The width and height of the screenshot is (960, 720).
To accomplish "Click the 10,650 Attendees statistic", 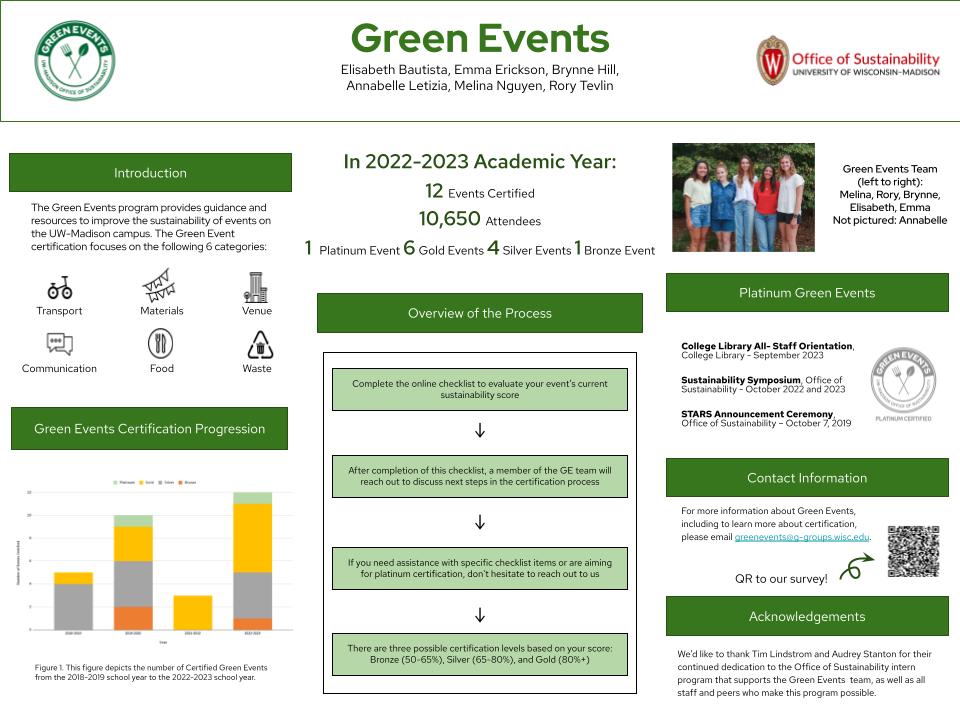I will [x=480, y=219].
